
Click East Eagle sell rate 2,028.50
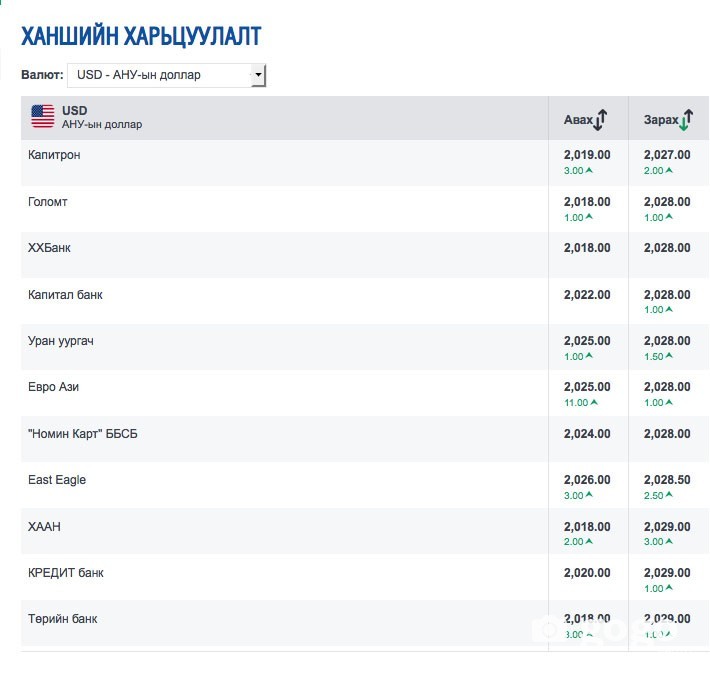click(667, 480)
